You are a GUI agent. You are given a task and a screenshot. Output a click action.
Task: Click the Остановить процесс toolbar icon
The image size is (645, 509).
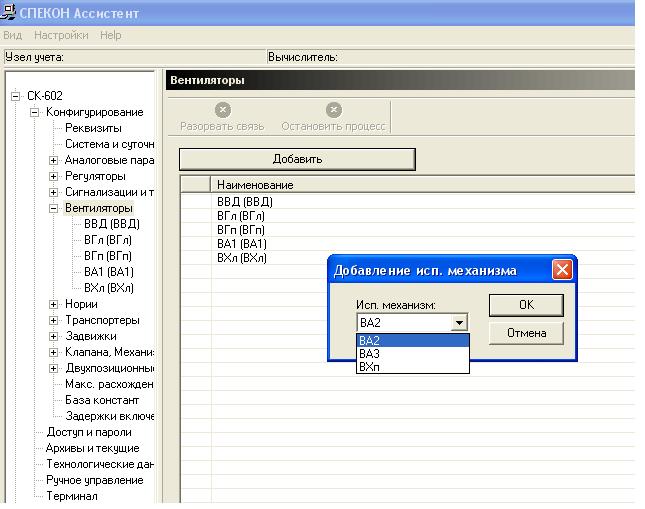click(x=334, y=110)
